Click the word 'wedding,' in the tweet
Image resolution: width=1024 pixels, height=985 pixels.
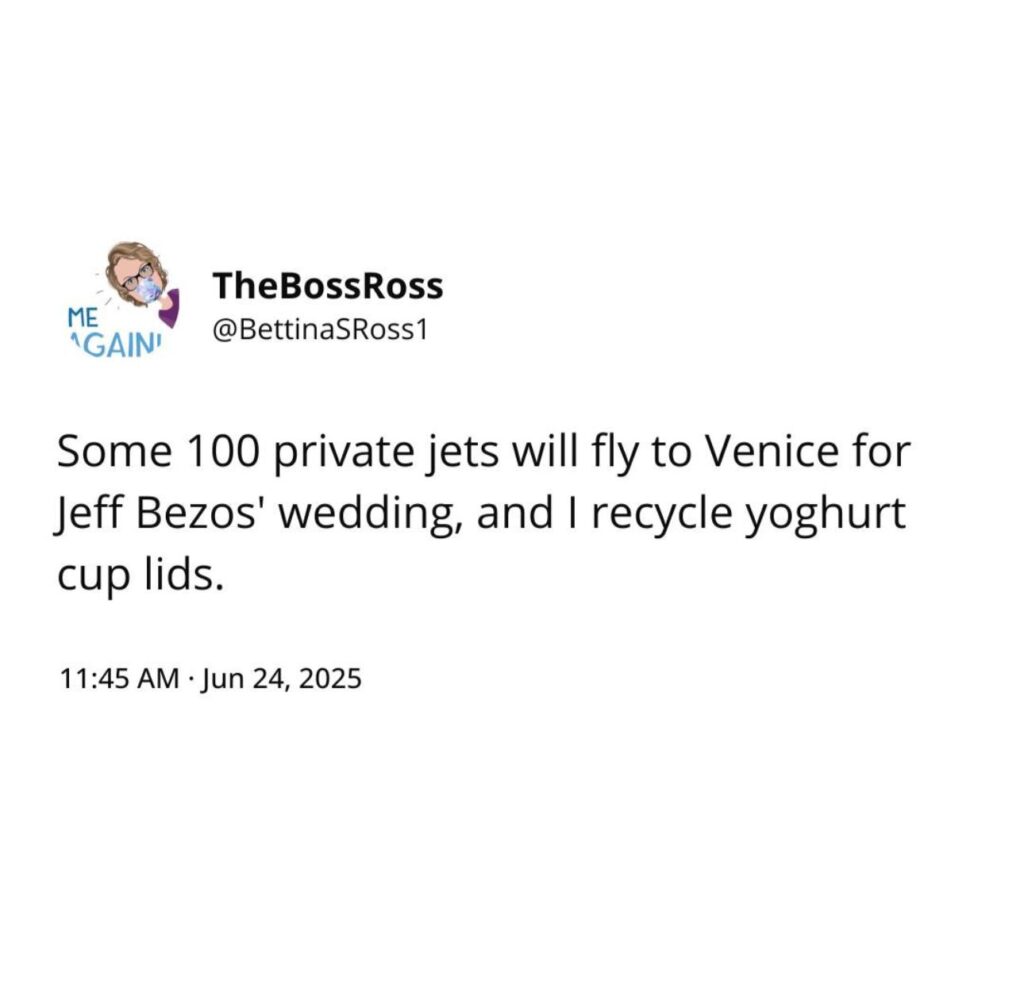[372, 515]
